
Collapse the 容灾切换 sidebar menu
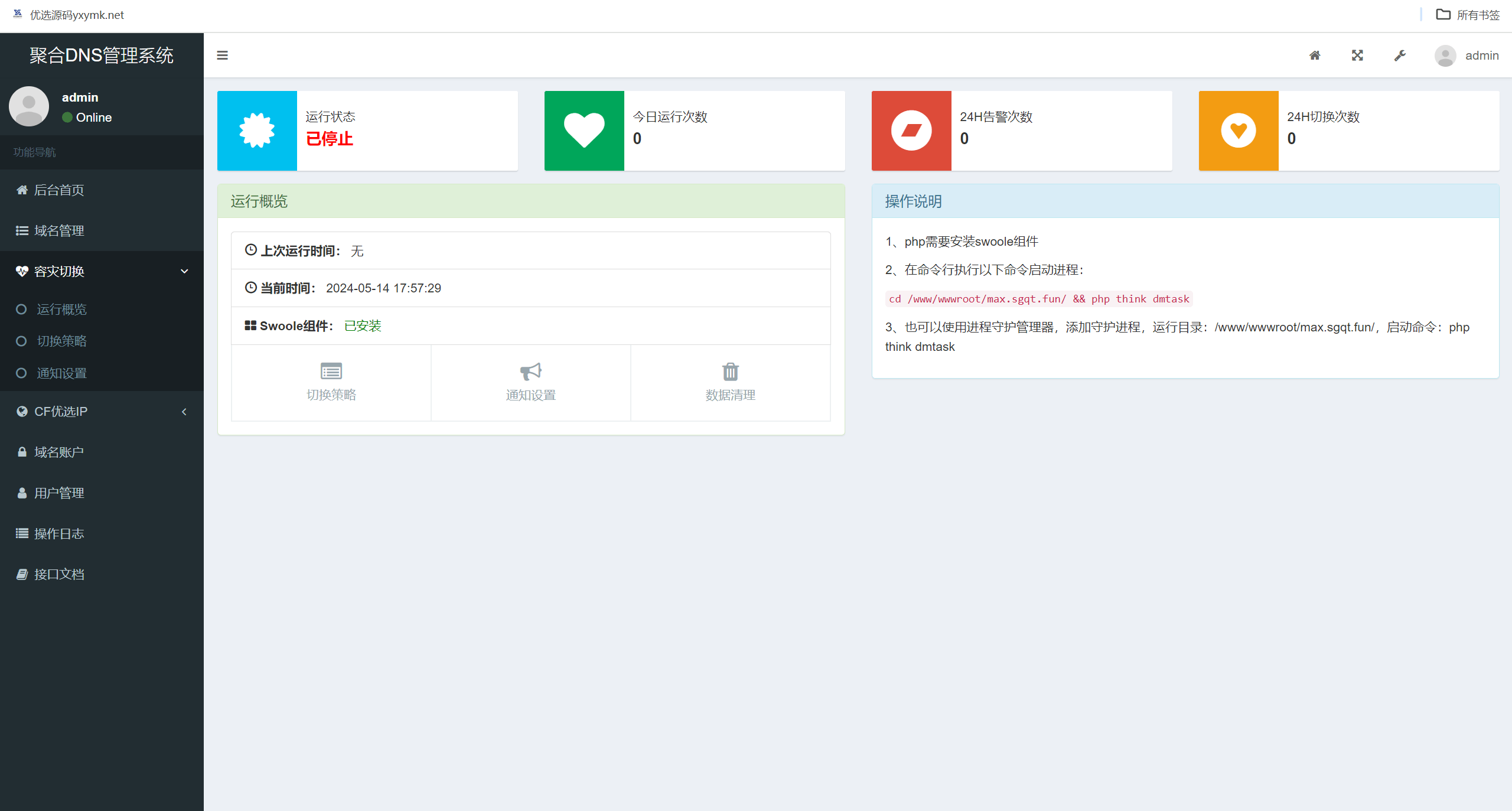(x=102, y=271)
